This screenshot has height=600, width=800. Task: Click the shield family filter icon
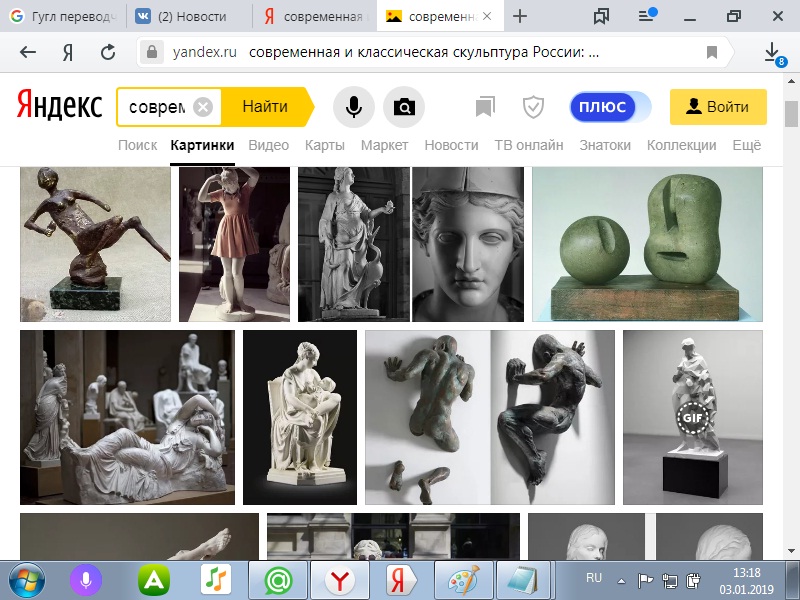533,107
